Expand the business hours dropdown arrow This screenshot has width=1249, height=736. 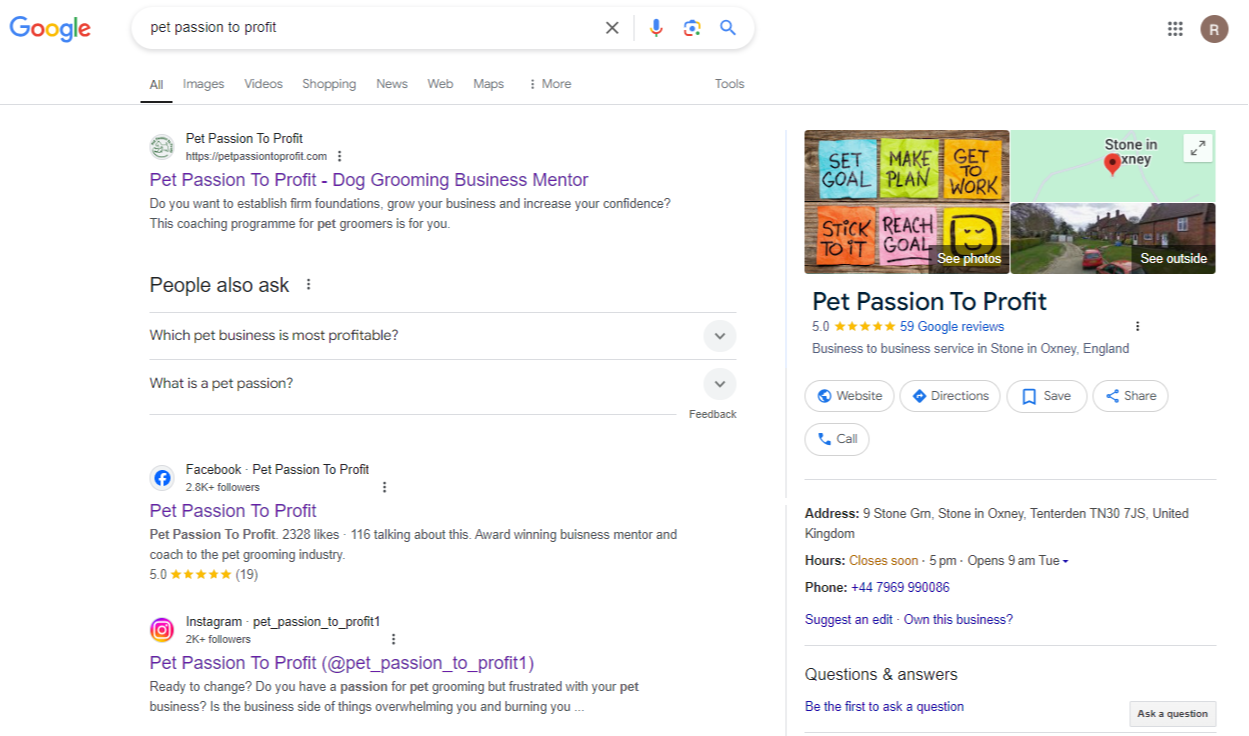[x=1065, y=562]
